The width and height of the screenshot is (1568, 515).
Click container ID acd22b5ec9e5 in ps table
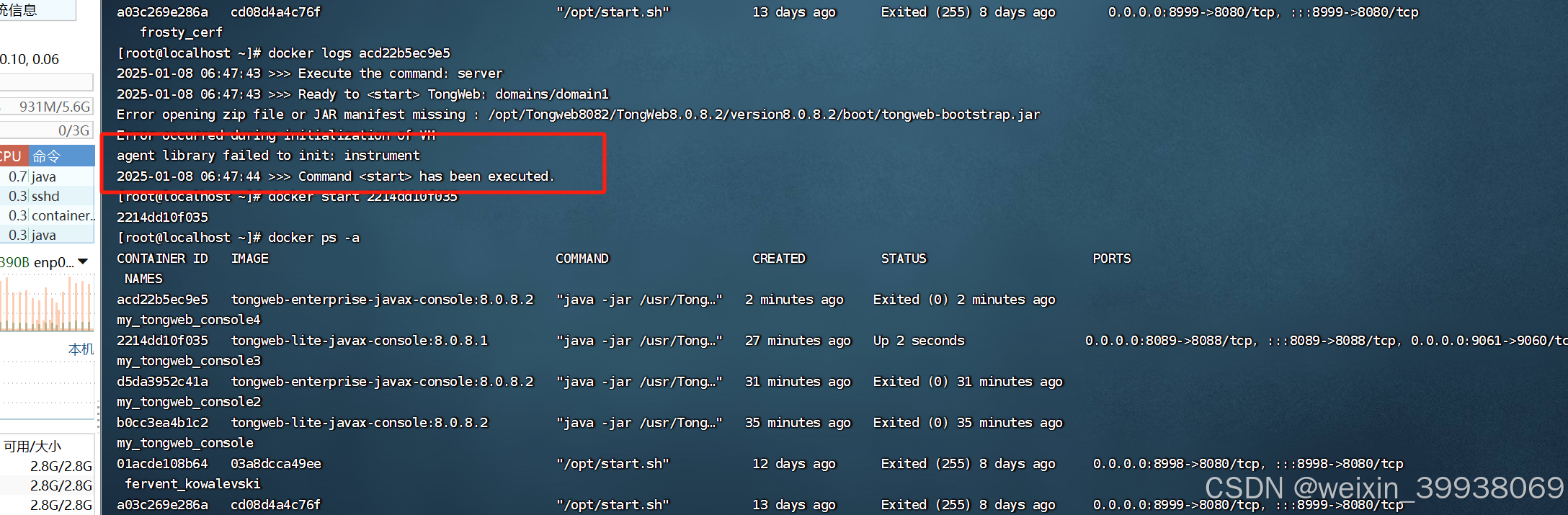point(162,300)
